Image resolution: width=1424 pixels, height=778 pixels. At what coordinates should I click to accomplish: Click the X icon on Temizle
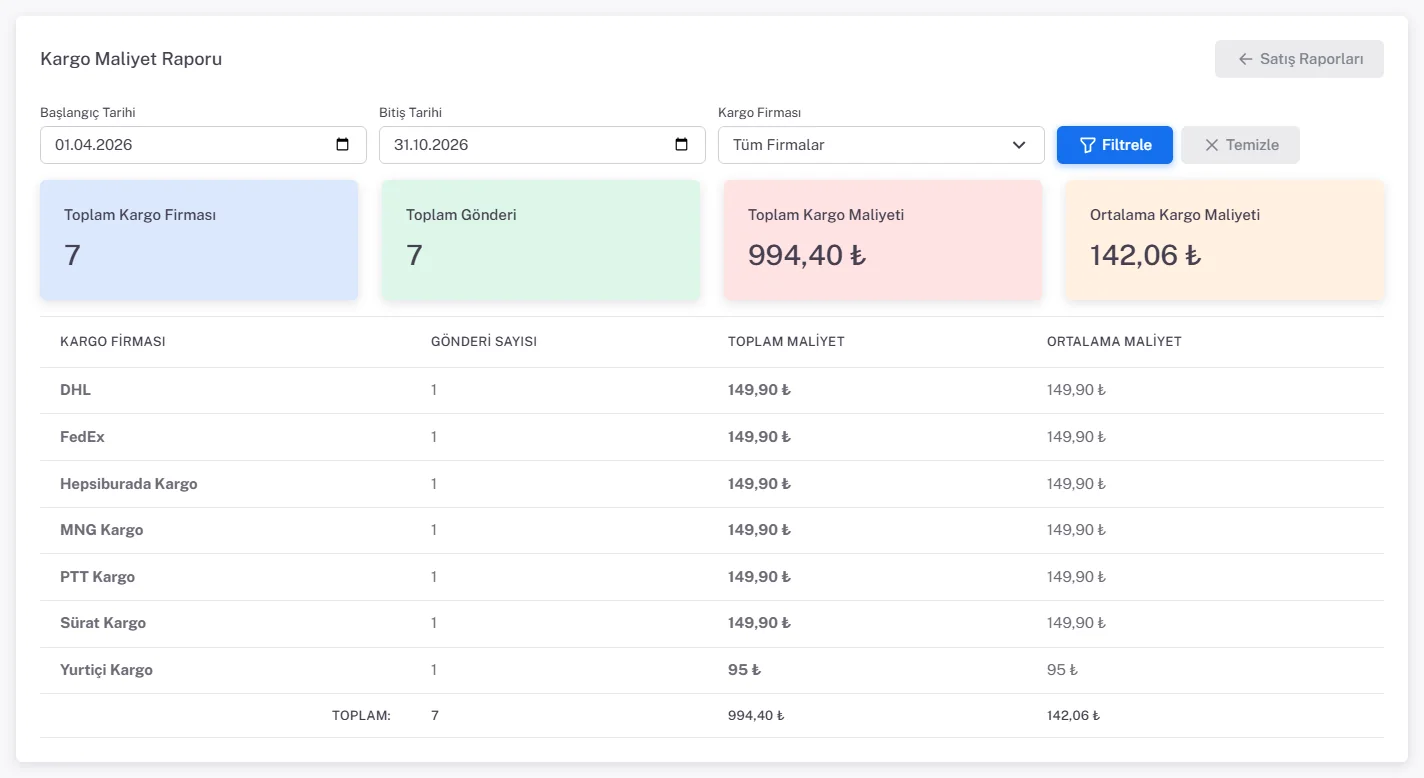tap(1211, 145)
